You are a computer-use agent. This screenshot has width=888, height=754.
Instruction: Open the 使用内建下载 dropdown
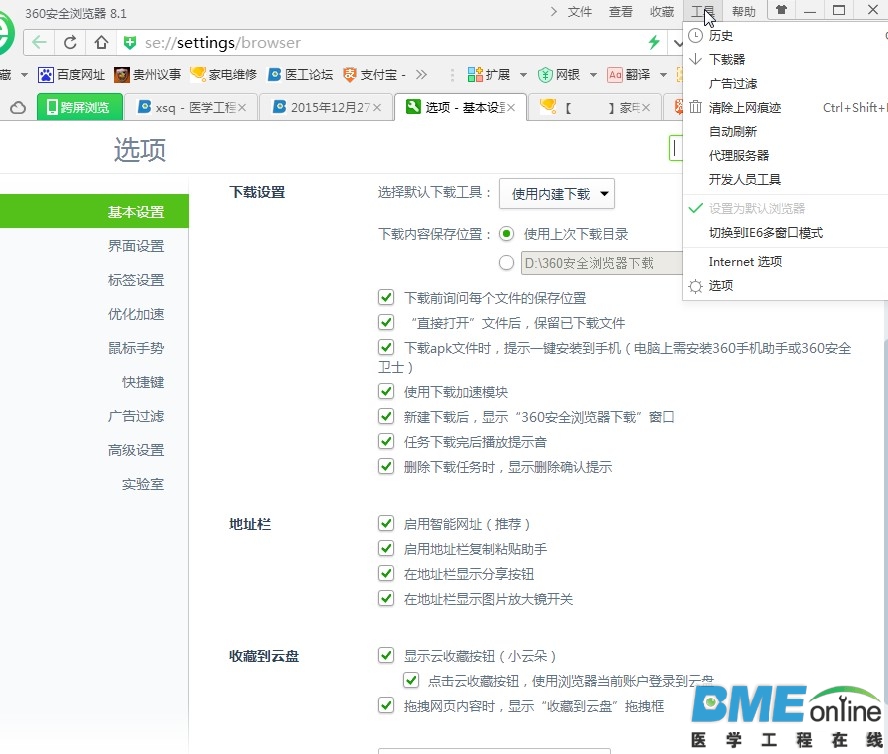(556, 194)
